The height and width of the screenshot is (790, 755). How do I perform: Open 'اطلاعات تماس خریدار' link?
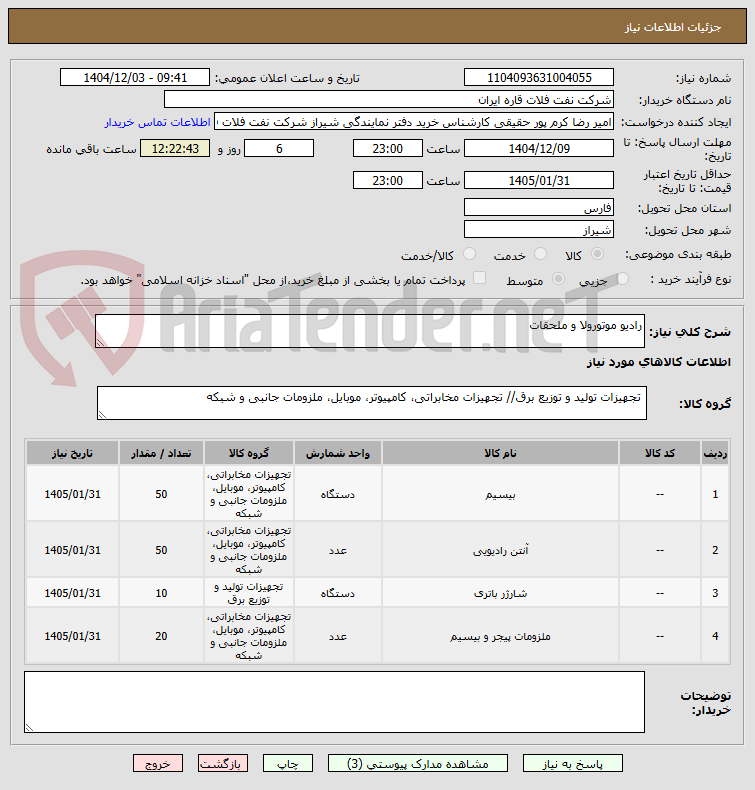[158, 122]
